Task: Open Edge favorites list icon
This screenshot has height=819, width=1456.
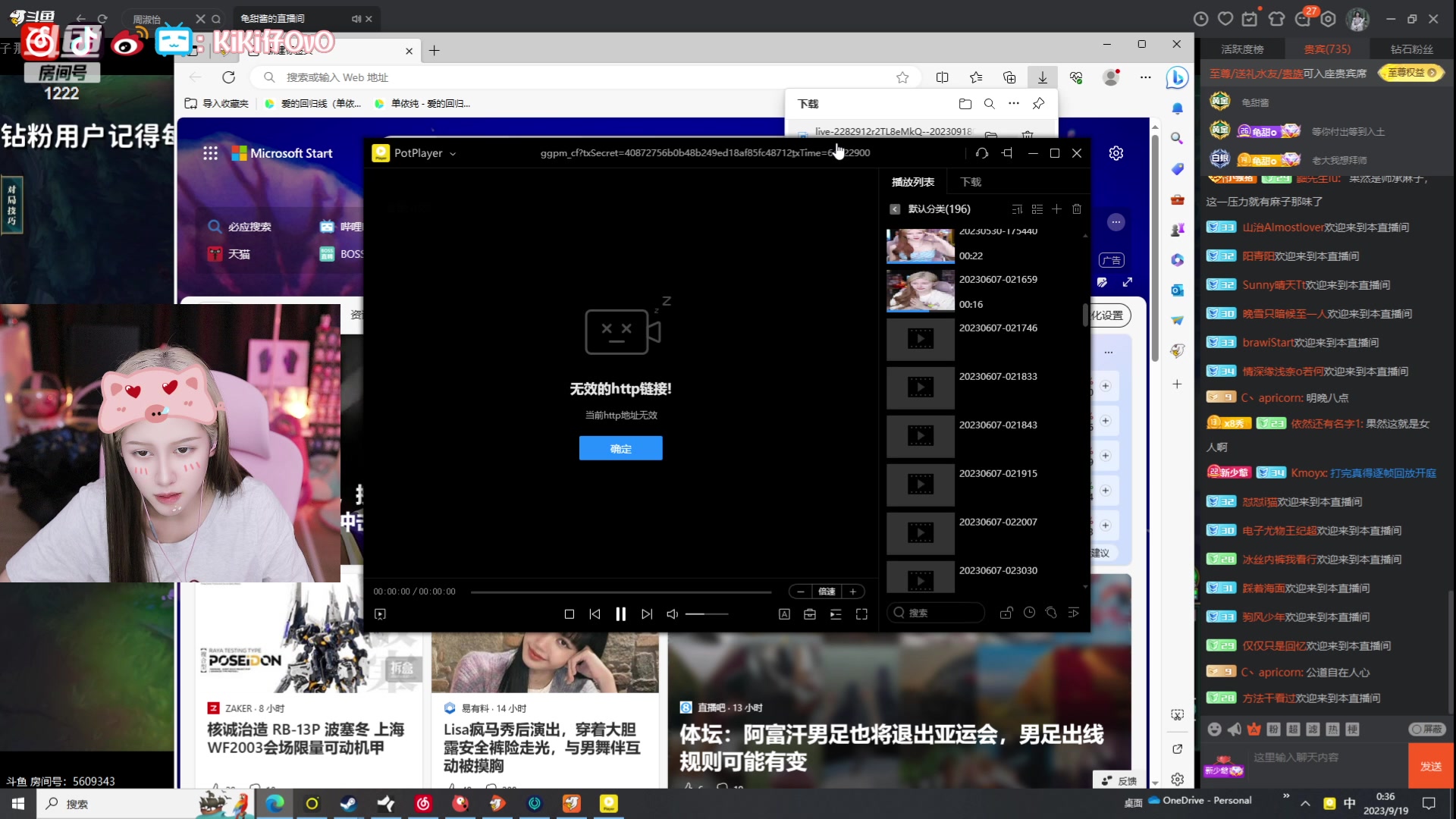Action: pyautogui.click(x=976, y=77)
